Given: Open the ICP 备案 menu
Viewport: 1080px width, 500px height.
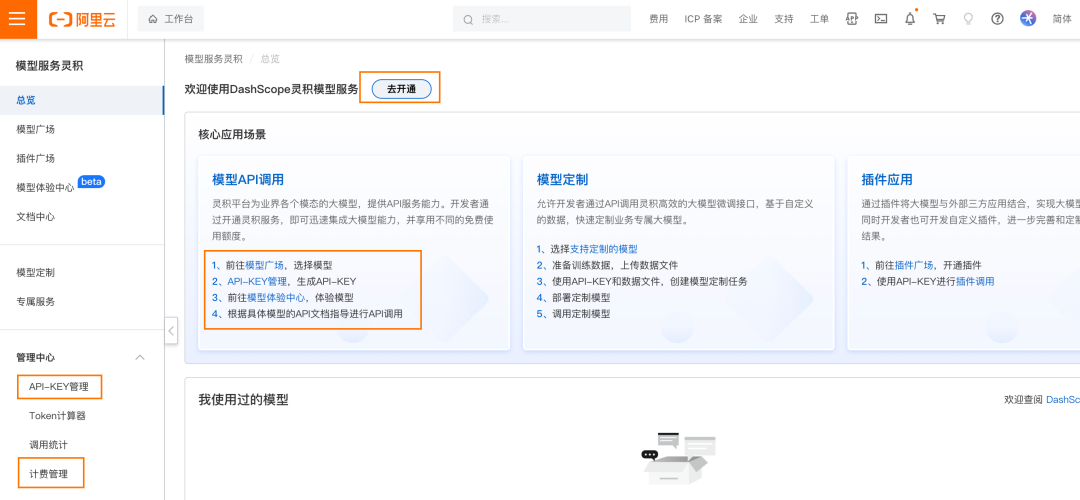Looking at the screenshot, I should point(703,19).
